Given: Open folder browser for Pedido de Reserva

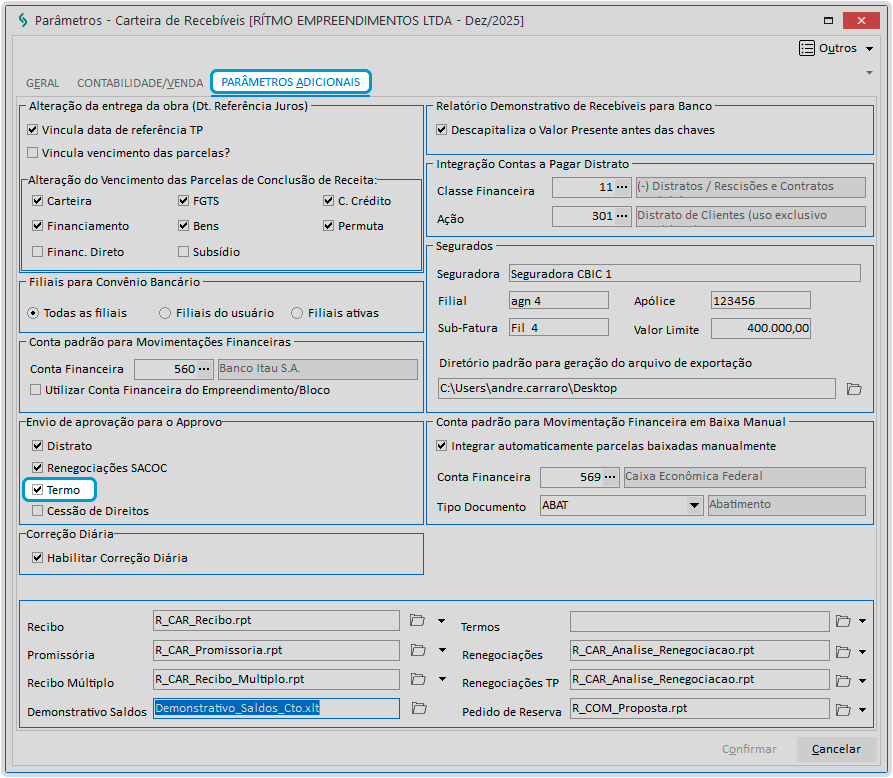Looking at the screenshot, I should (843, 710).
